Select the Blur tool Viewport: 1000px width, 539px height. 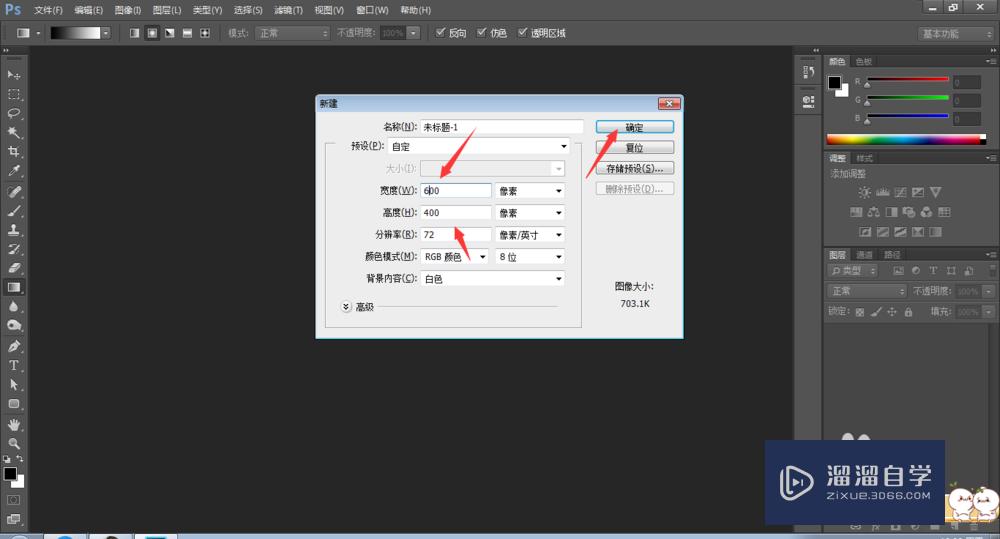click(13, 306)
